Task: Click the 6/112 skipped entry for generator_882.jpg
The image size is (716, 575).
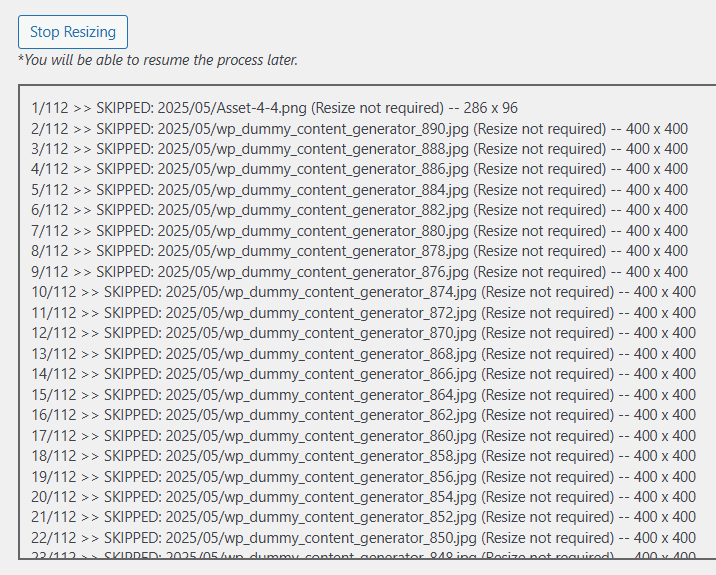Action: tap(358, 210)
